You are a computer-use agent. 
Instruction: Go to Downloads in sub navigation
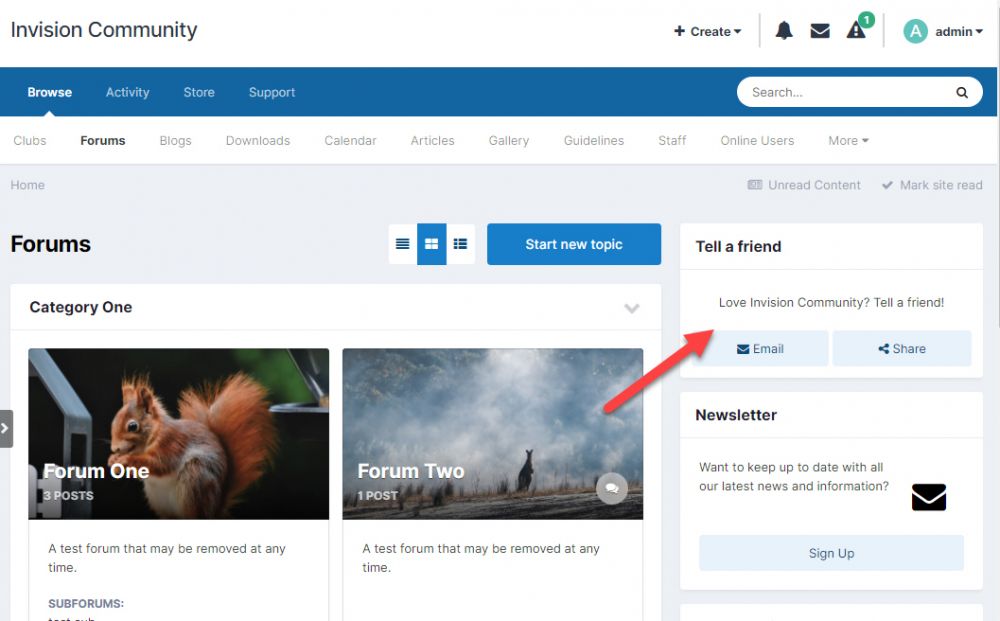tap(258, 140)
